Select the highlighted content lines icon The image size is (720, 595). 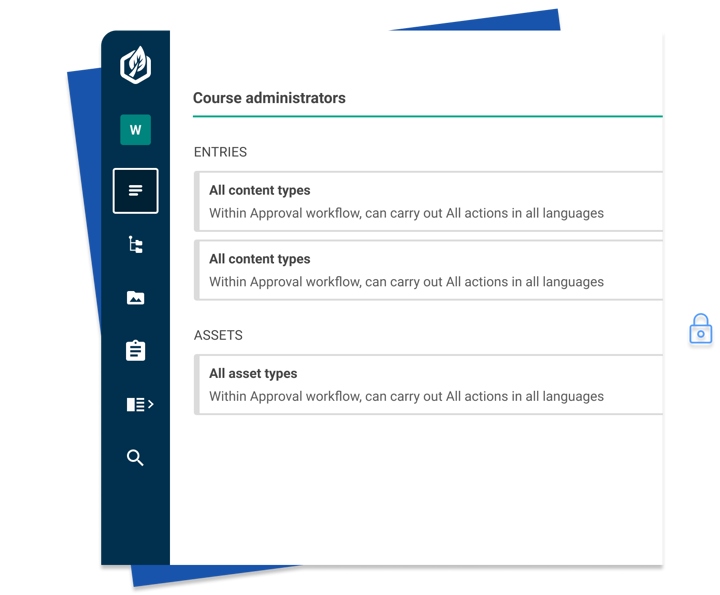point(135,191)
